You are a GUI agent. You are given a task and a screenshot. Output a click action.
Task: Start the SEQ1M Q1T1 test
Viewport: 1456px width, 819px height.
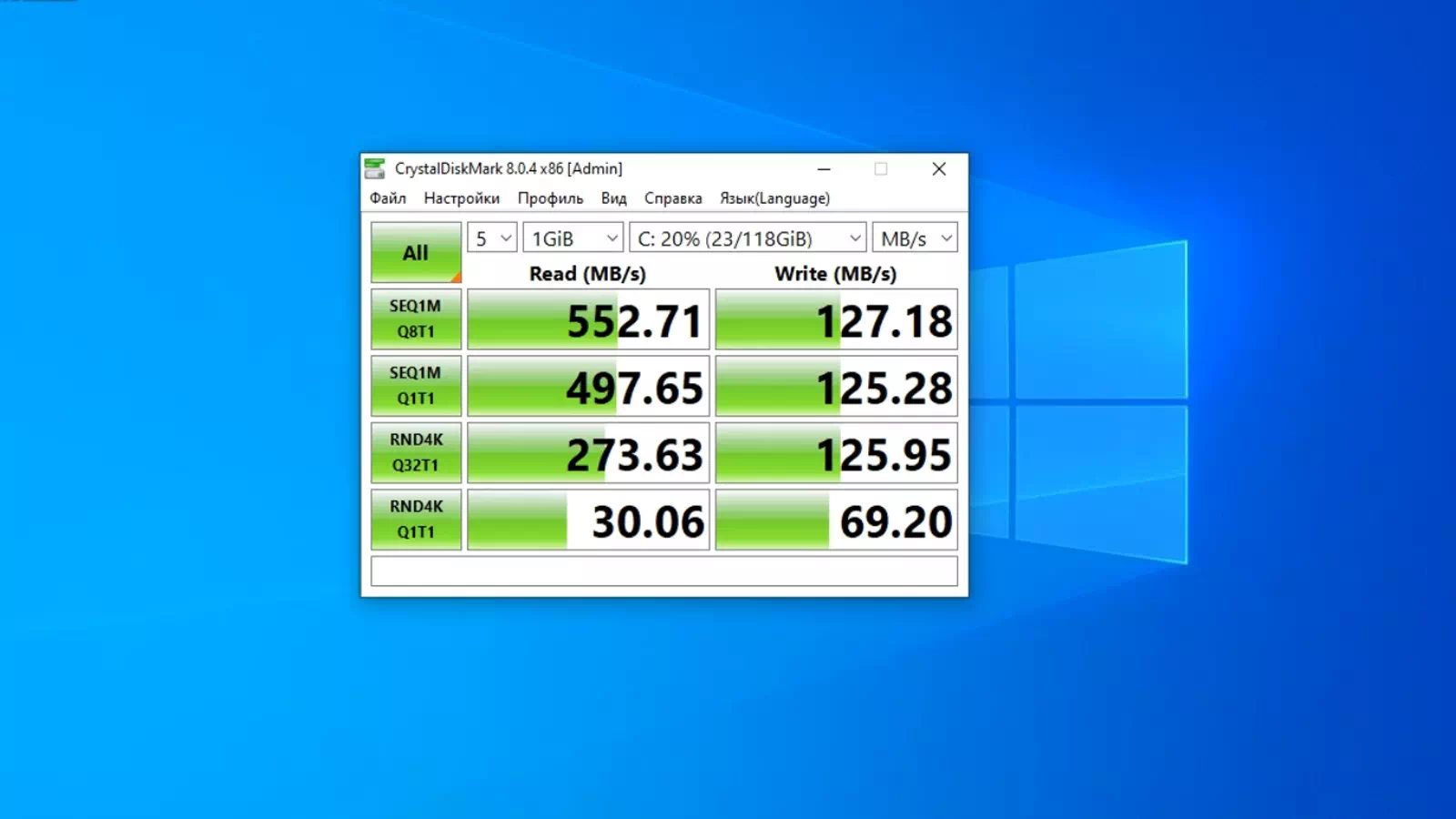pos(416,386)
